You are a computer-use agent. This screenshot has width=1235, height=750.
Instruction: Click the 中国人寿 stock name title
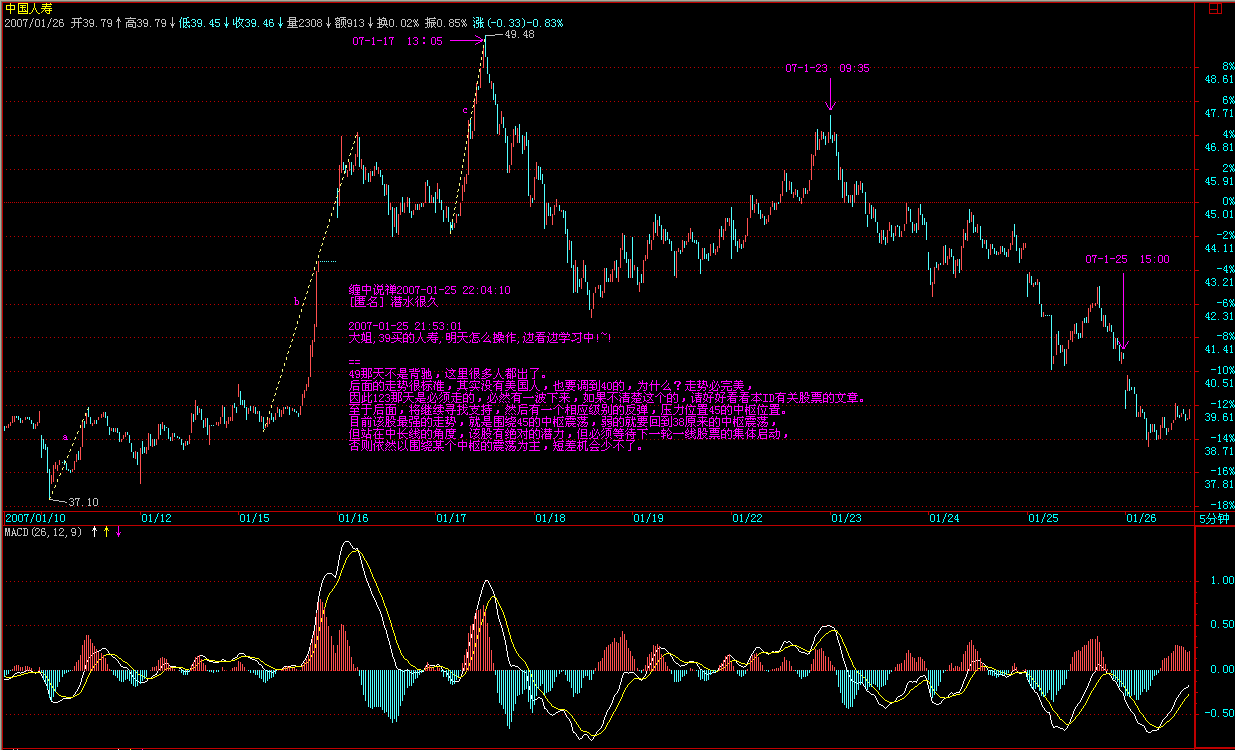coord(25,7)
